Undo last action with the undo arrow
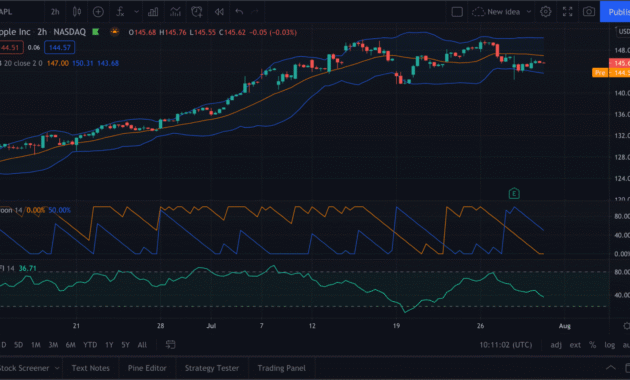 [x=239, y=12]
